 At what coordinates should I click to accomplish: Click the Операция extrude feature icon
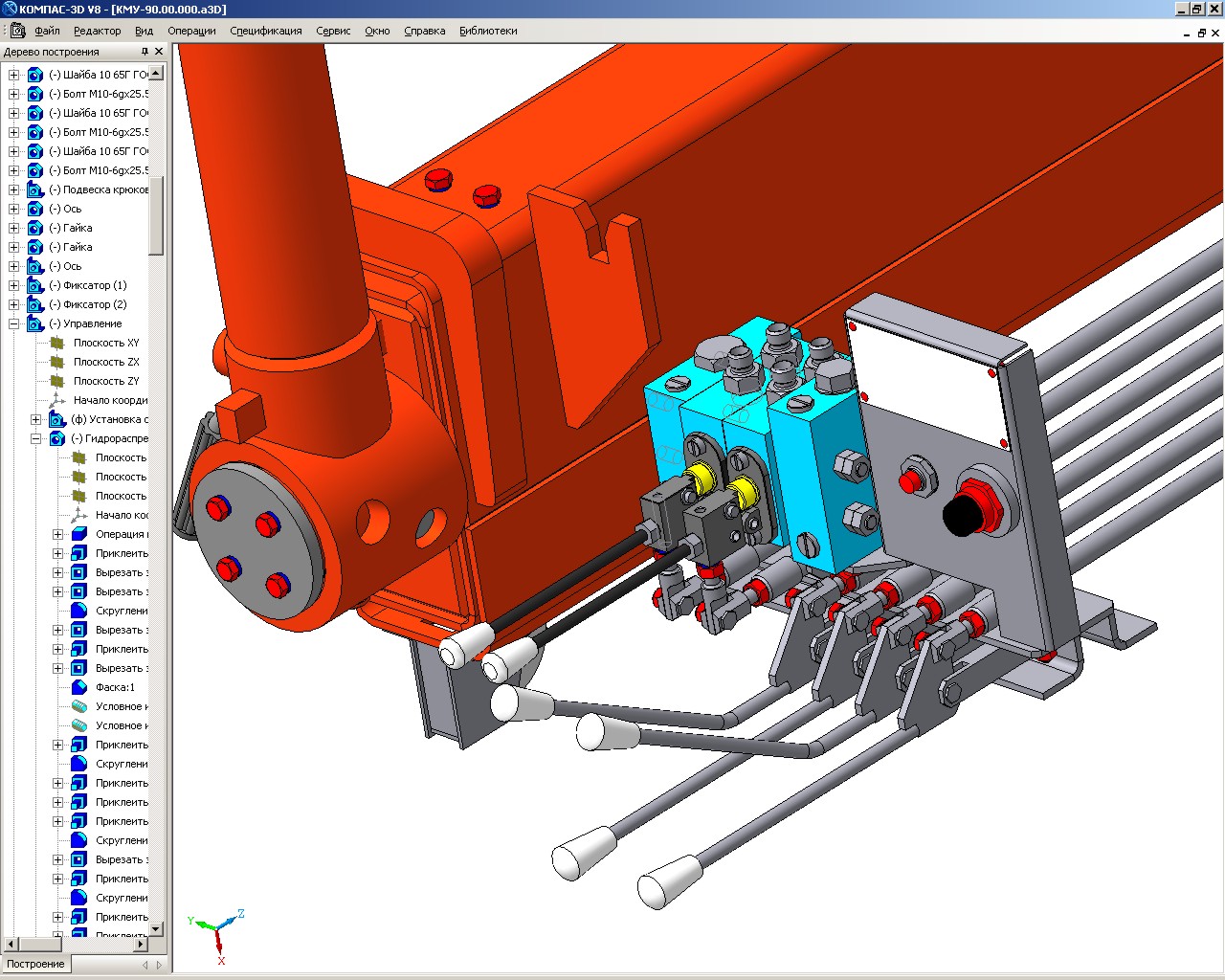[79, 534]
